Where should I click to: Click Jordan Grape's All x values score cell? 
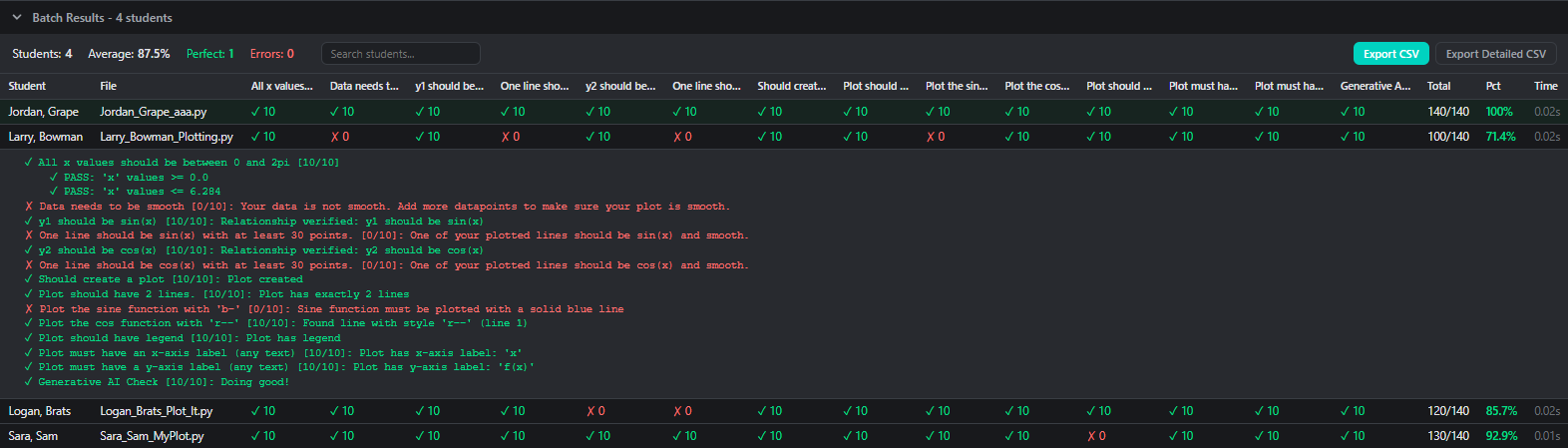coord(263,112)
